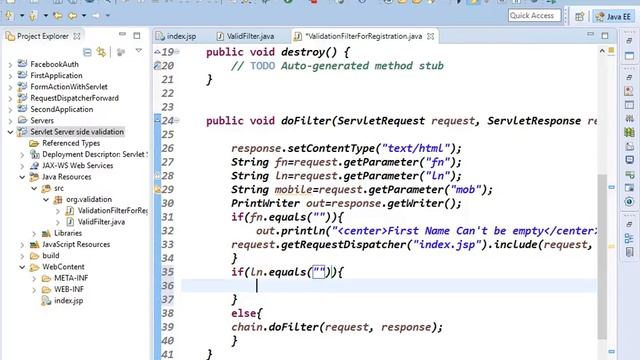Collapse the Java Resources node
Screen dimensions: 640x360
[x=22, y=177]
